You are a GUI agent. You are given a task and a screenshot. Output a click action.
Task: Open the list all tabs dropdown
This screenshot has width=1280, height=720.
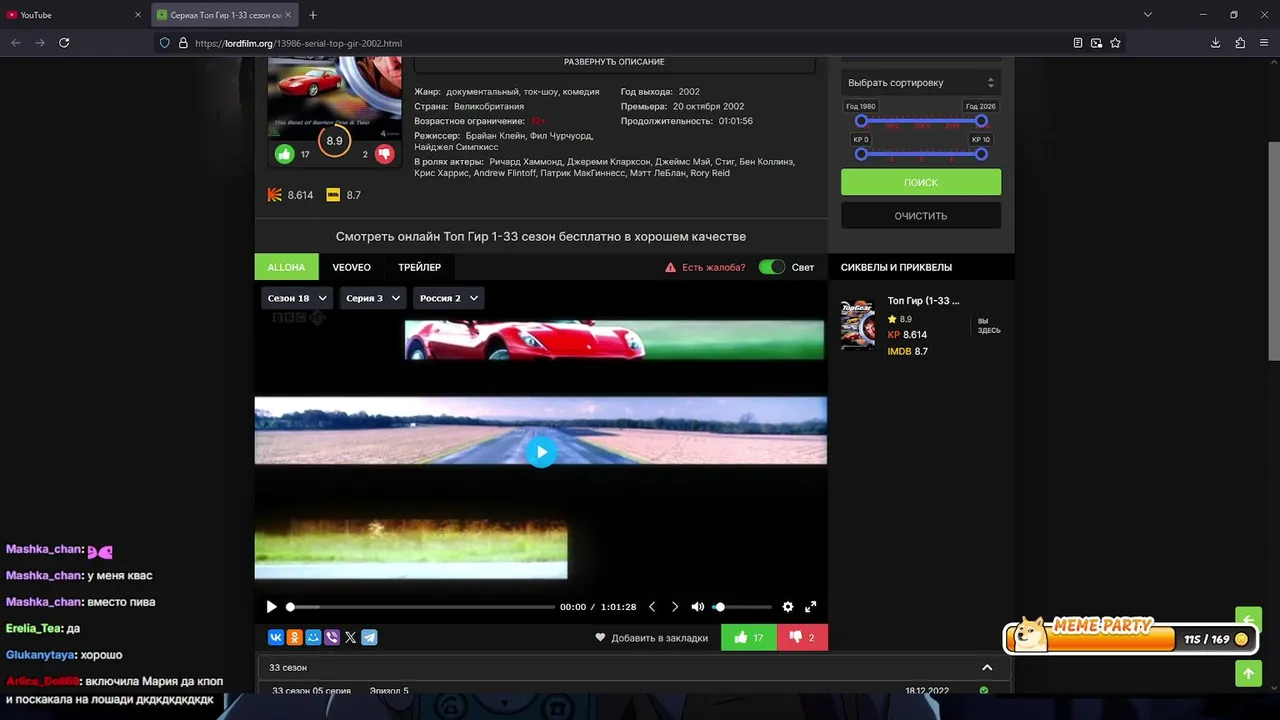[1147, 15]
